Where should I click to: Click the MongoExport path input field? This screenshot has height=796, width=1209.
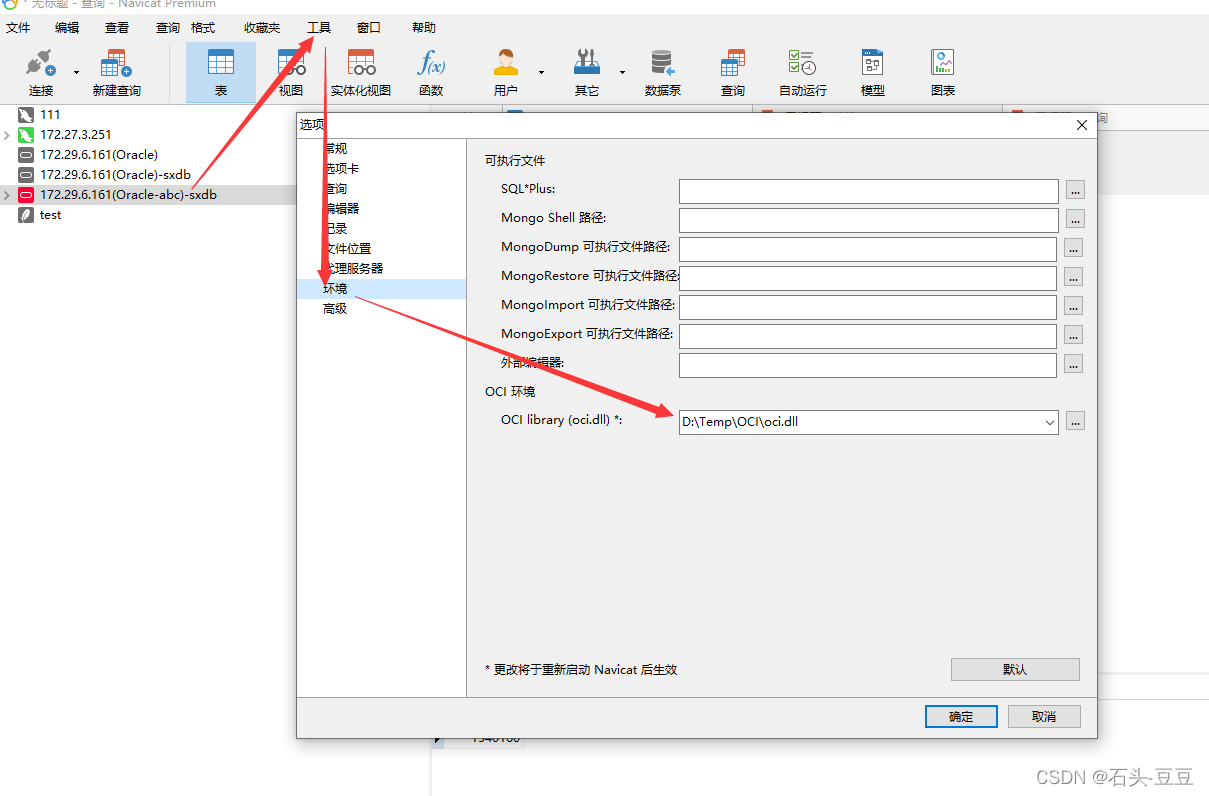click(868, 336)
